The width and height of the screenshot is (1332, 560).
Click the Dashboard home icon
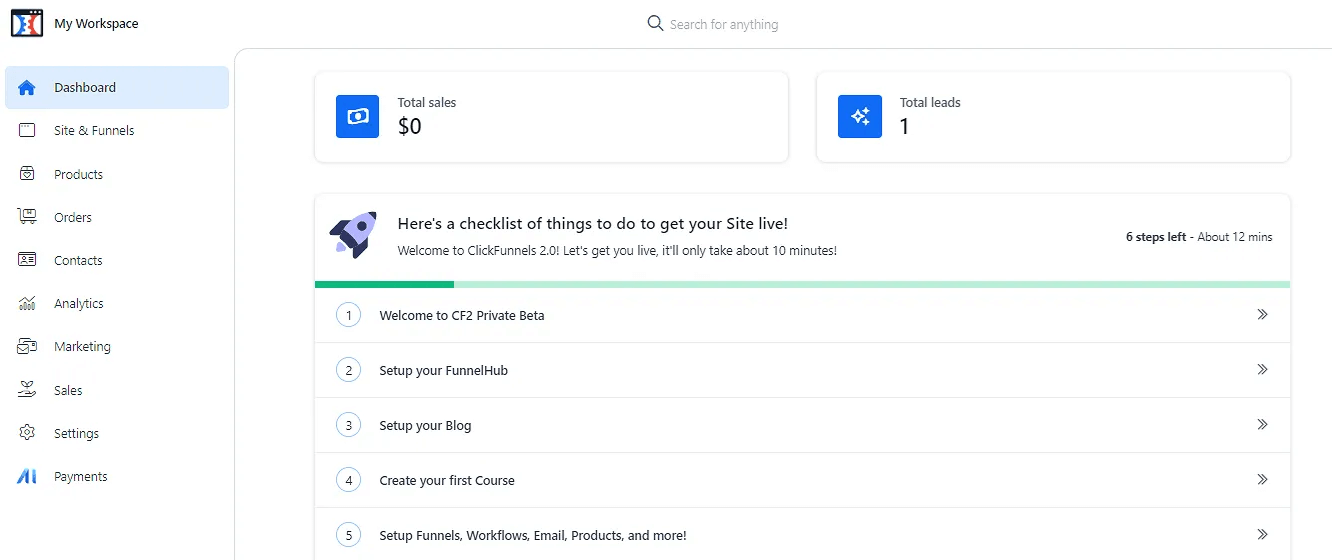pyautogui.click(x=27, y=88)
